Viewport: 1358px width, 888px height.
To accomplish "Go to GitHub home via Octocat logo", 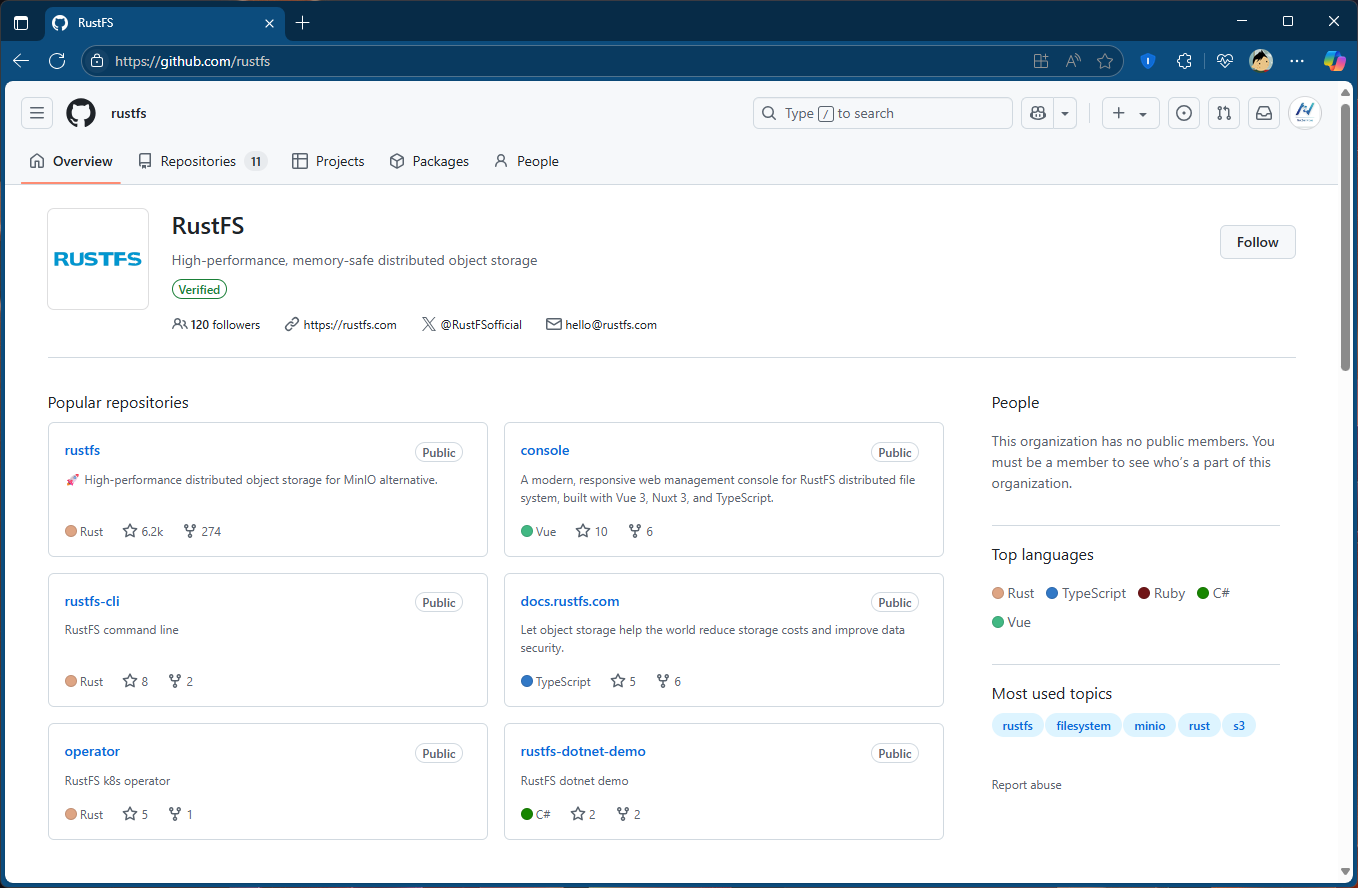I will point(81,113).
